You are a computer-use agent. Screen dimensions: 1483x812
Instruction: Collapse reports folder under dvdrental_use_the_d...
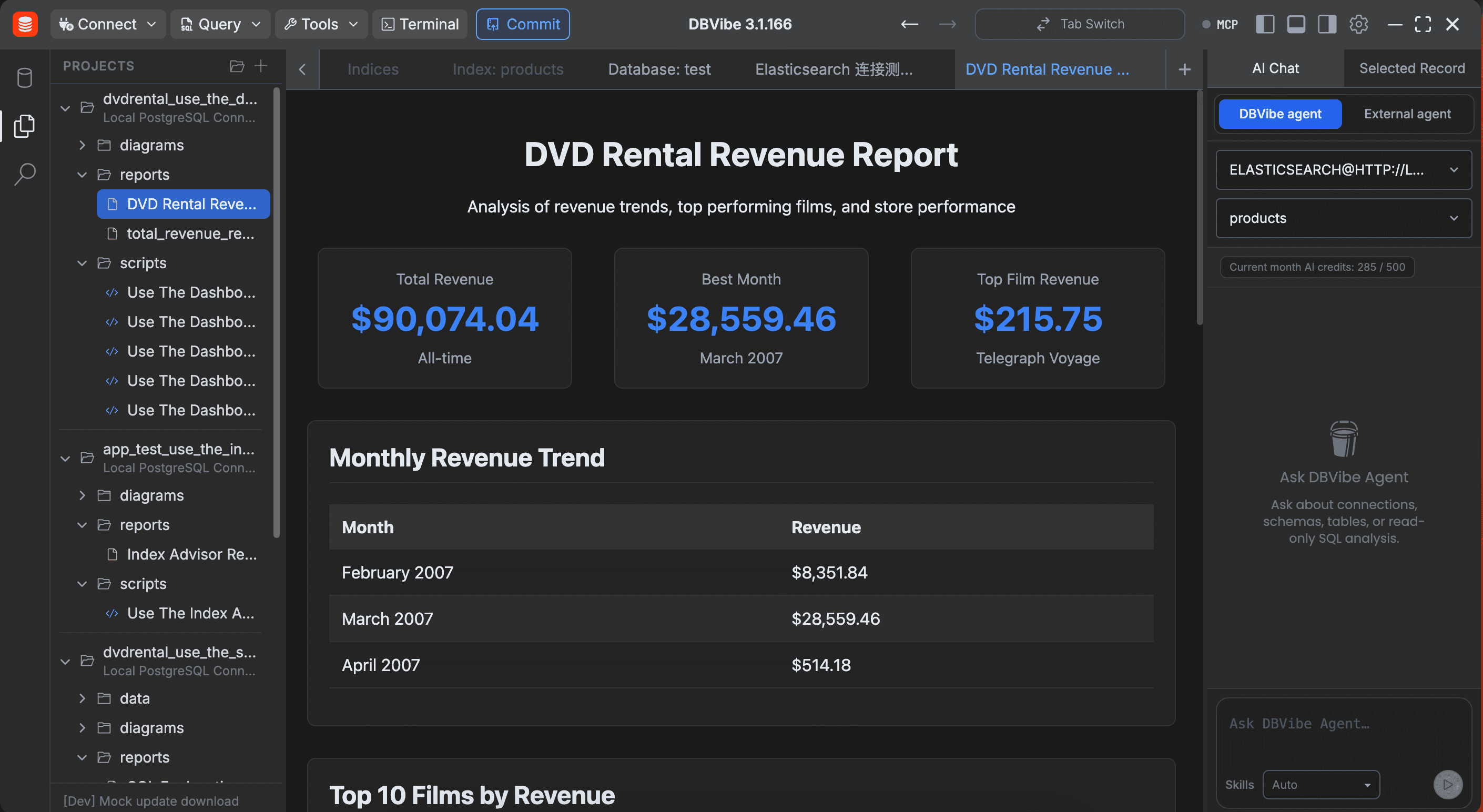[83, 175]
